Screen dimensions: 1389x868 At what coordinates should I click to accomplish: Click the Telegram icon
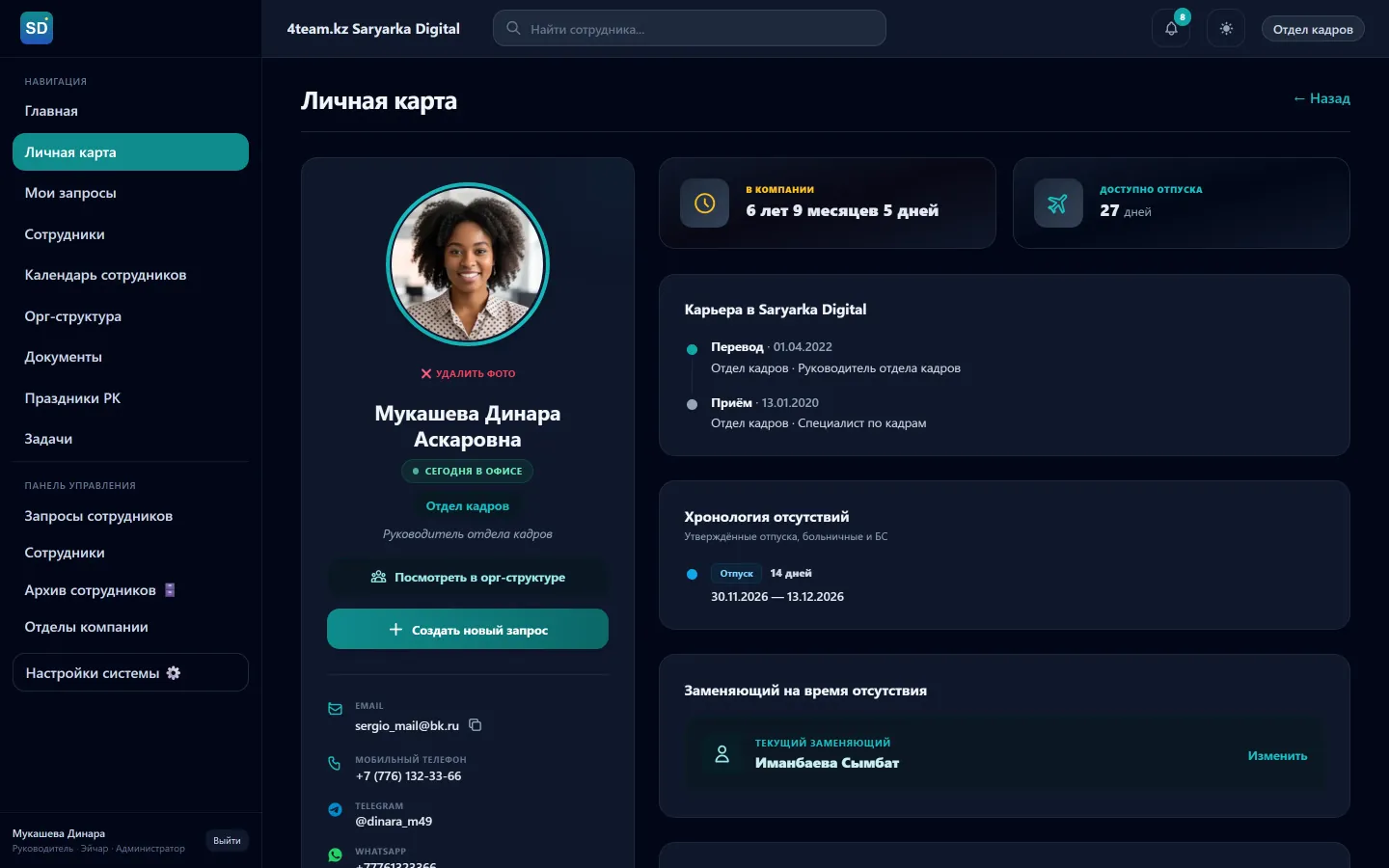click(335, 810)
